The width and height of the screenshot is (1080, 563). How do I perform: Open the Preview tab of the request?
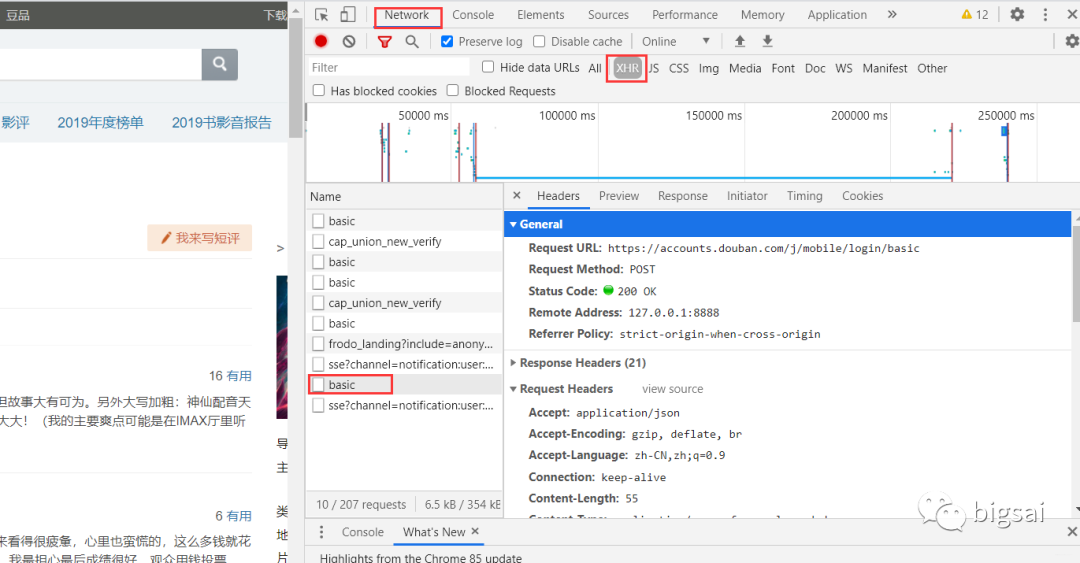(x=619, y=196)
